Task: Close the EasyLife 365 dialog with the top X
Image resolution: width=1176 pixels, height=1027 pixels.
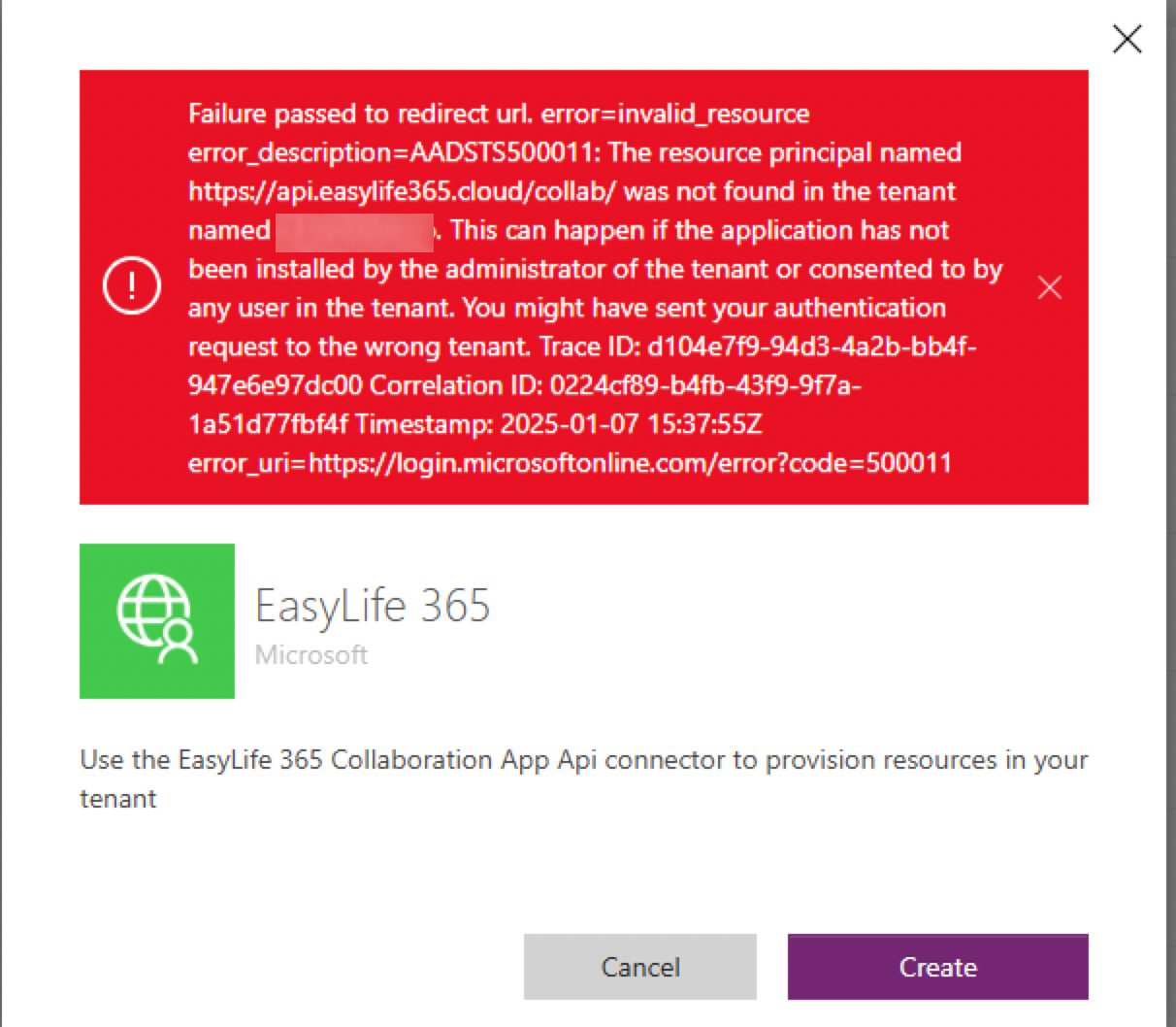Action: pyautogui.click(x=1126, y=39)
